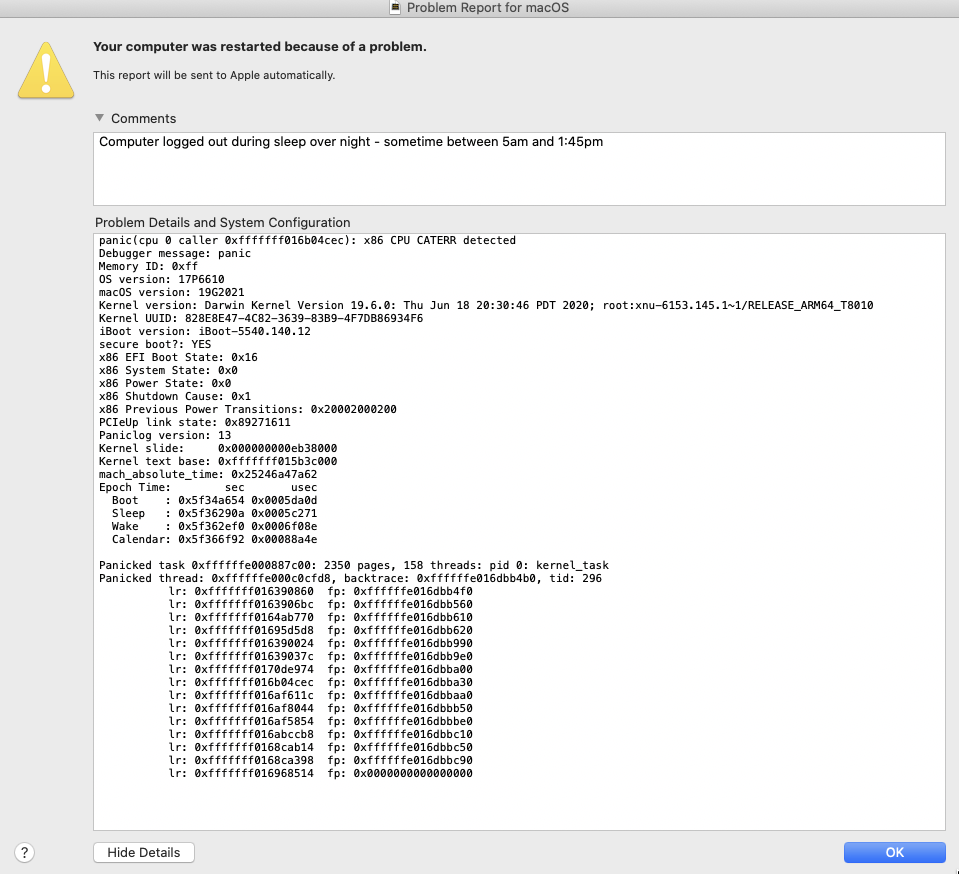The width and height of the screenshot is (959, 874).
Task: Click backtrace row lr 0xfffffff016968514
Action: 320,773
